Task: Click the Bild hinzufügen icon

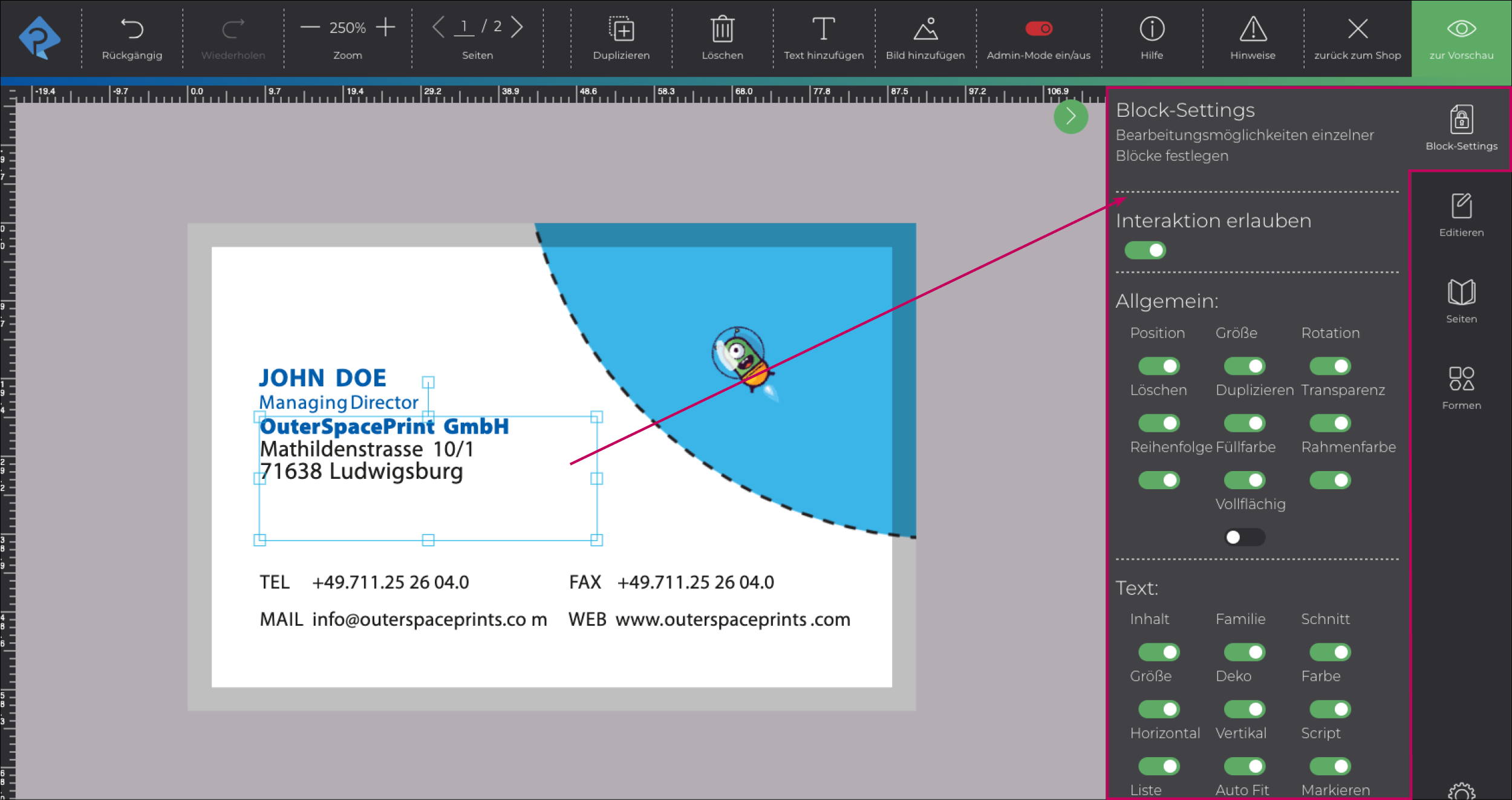Action: (925, 29)
